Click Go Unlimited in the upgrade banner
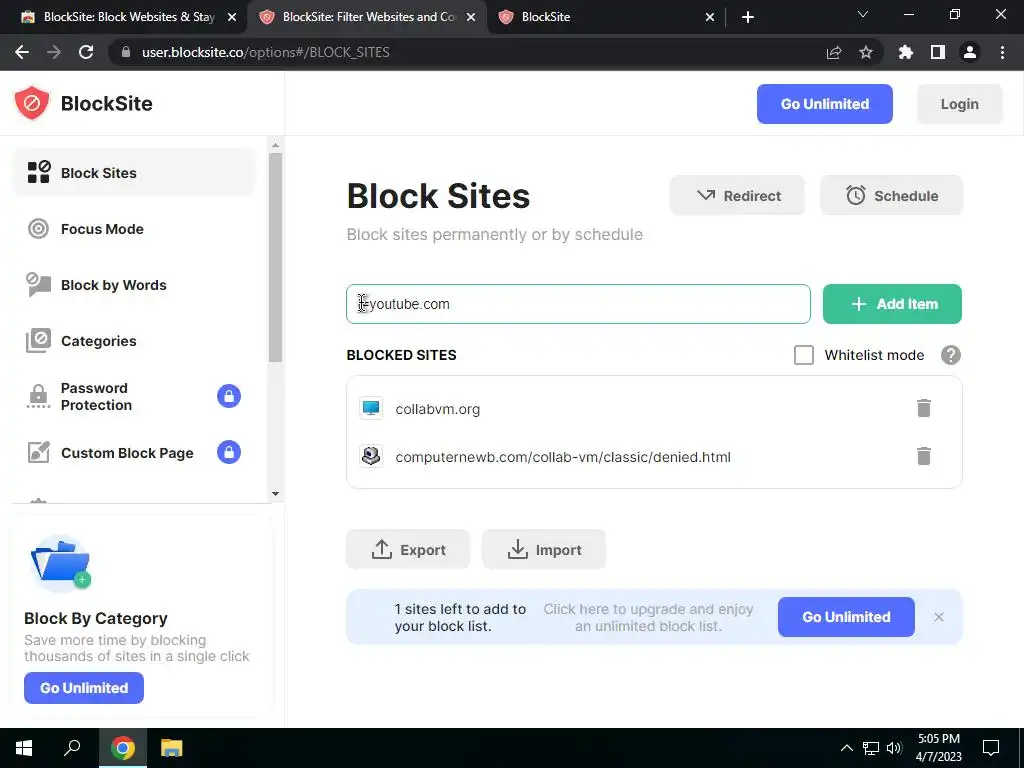1024x768 pixels. tap(846, 616)
